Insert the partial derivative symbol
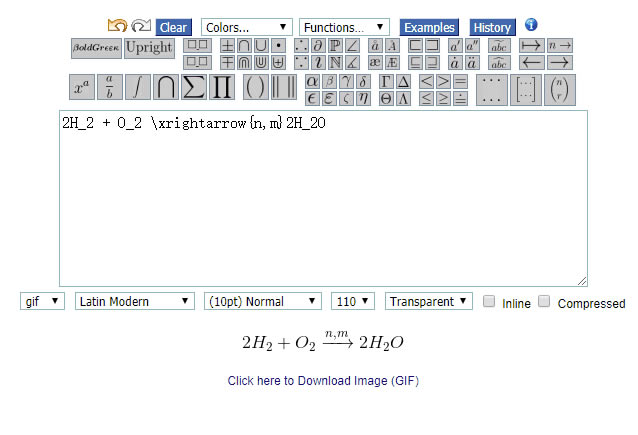The width and height of the screenshot is (638, 435). click(x=318, y=46)
